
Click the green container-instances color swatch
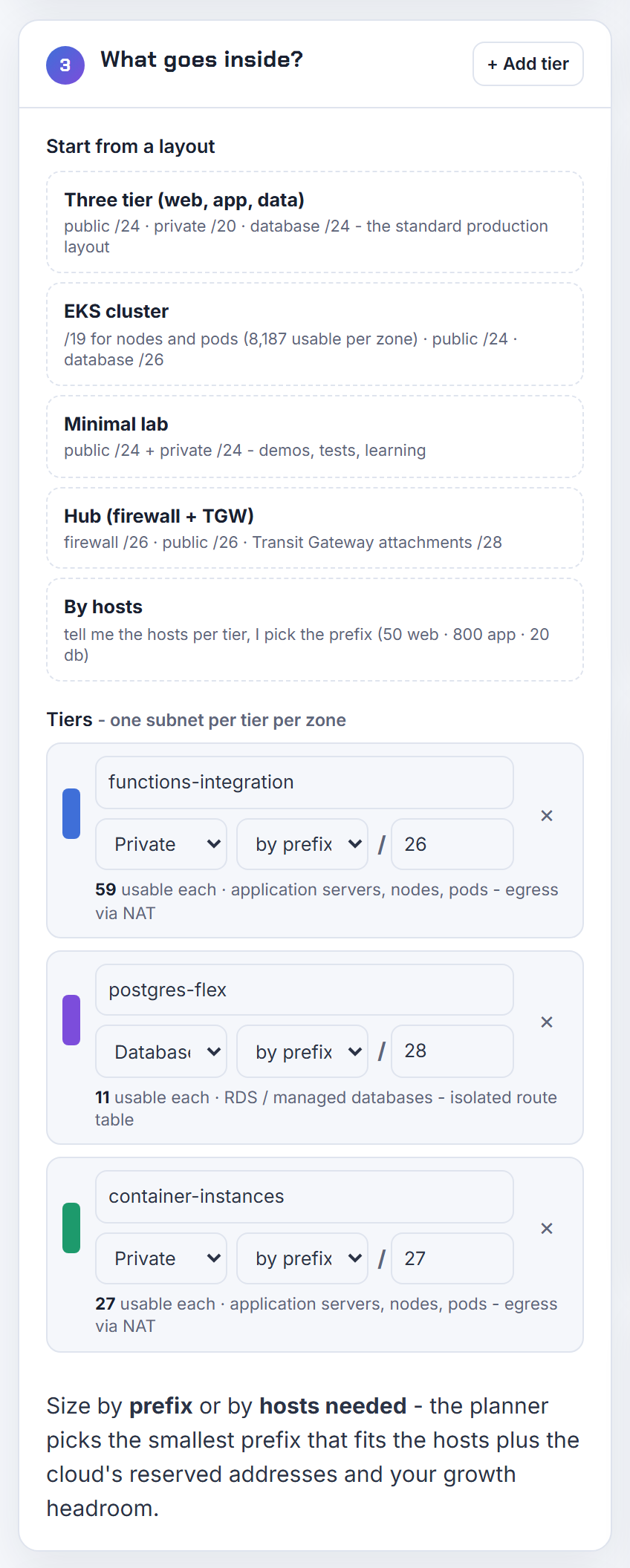tap(71, 1228)
